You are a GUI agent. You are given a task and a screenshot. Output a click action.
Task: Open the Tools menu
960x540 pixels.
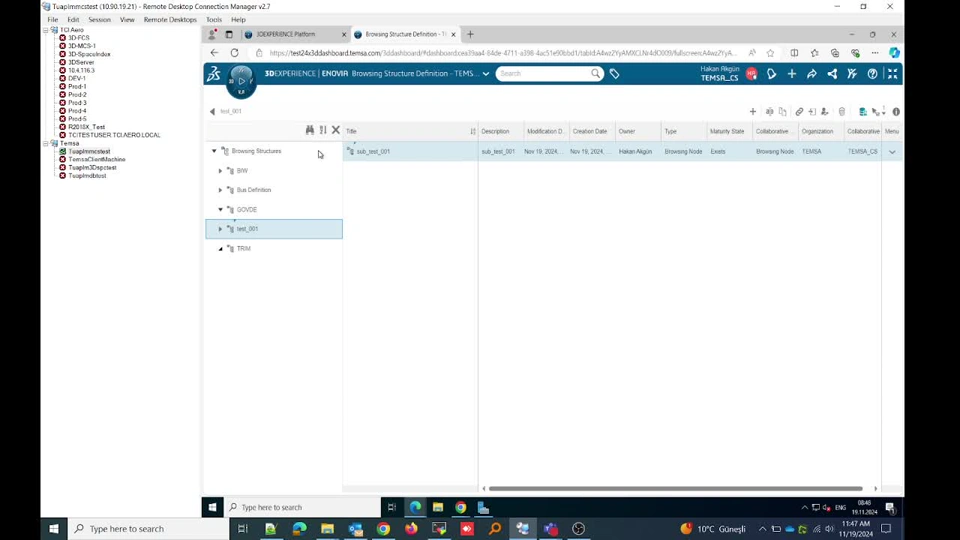tap(214, 20)
